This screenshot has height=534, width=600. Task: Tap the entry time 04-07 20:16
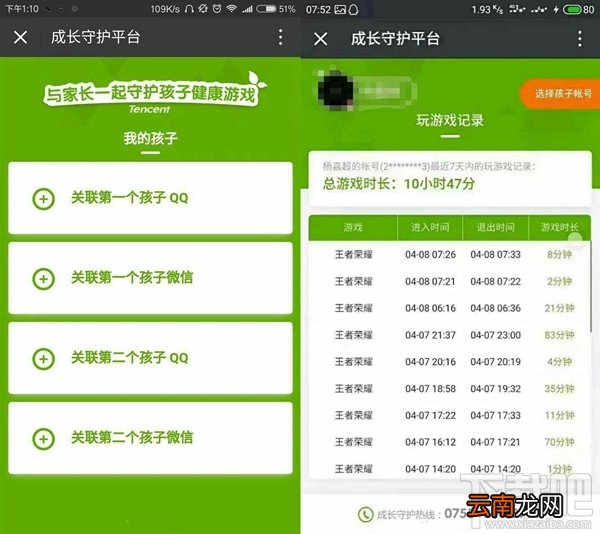(x=430, y=362)
